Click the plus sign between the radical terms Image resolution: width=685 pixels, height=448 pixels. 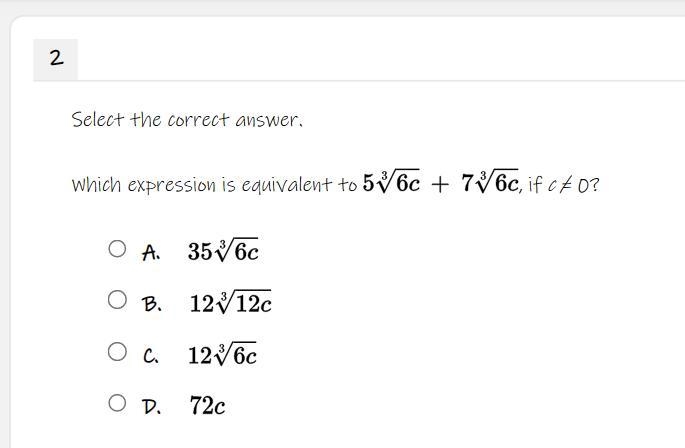[440, 184]
